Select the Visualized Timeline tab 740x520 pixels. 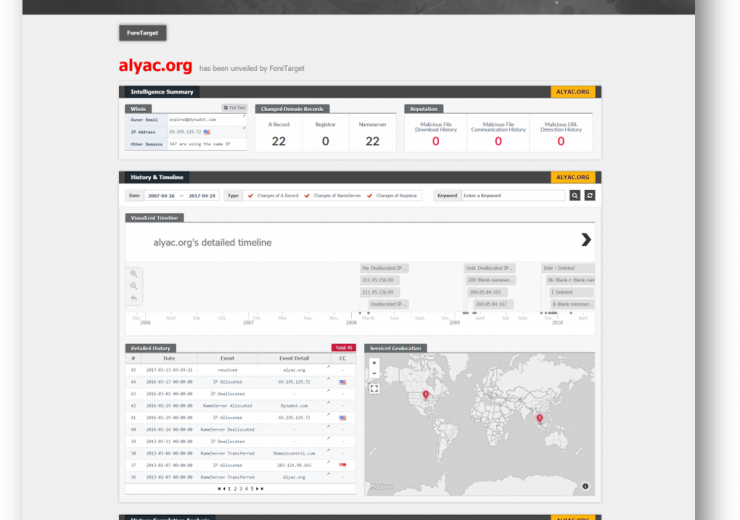click(x=154, y=218)
